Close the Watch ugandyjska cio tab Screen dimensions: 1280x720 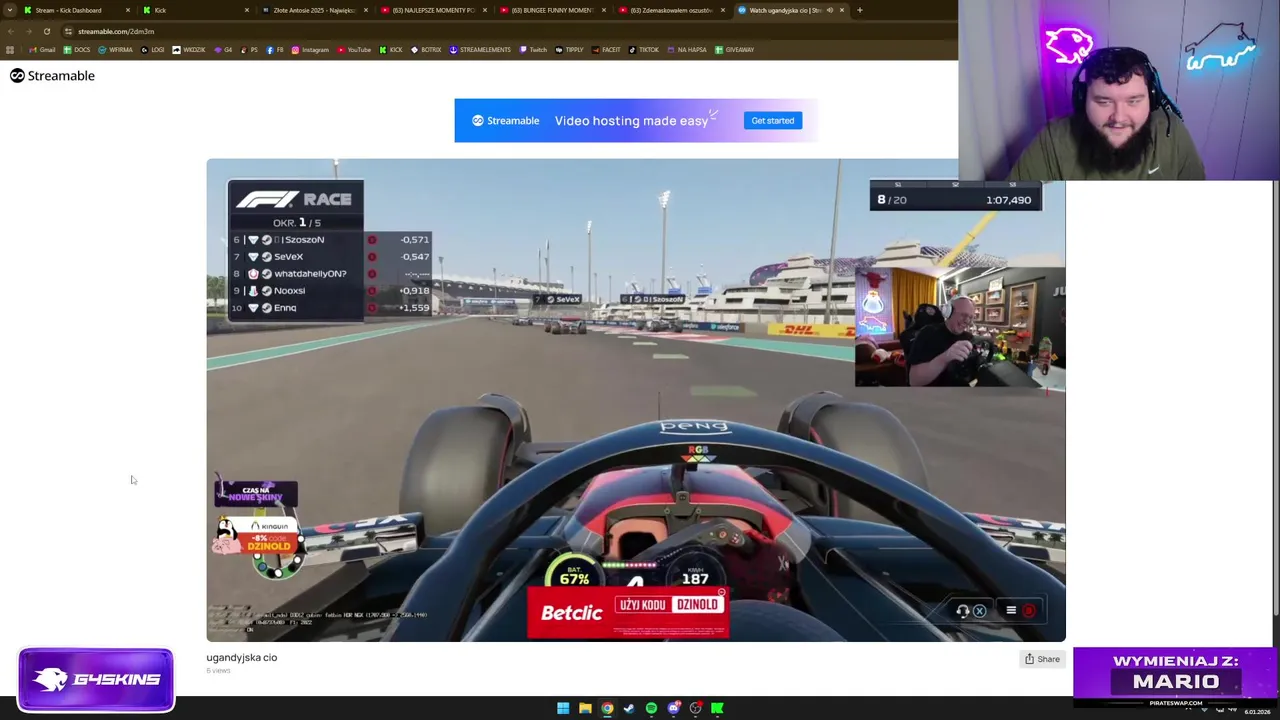coord(842,10)
